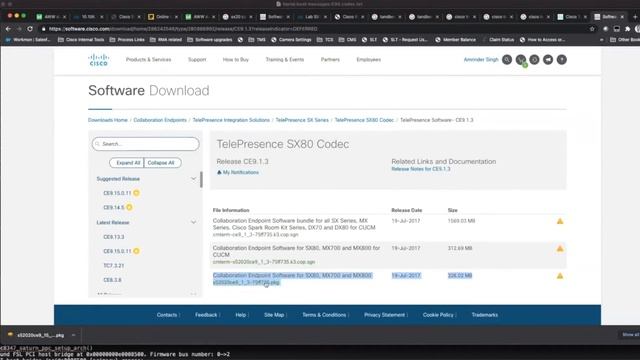Open the shopping cart icon in header
The height and width of the screenshot is (360, 640).
pyautogui.click(x=521, y=60)
